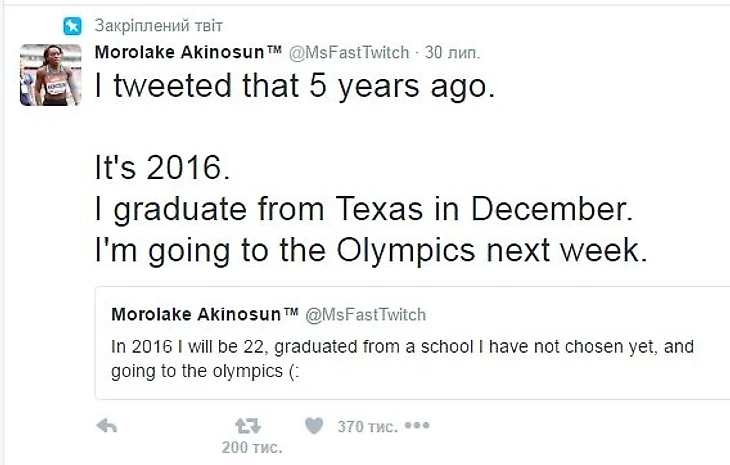Click the '370 тис.' likes count
This screenshot has height=465, width=730.
pyautogui.click(x=367, y=427)
